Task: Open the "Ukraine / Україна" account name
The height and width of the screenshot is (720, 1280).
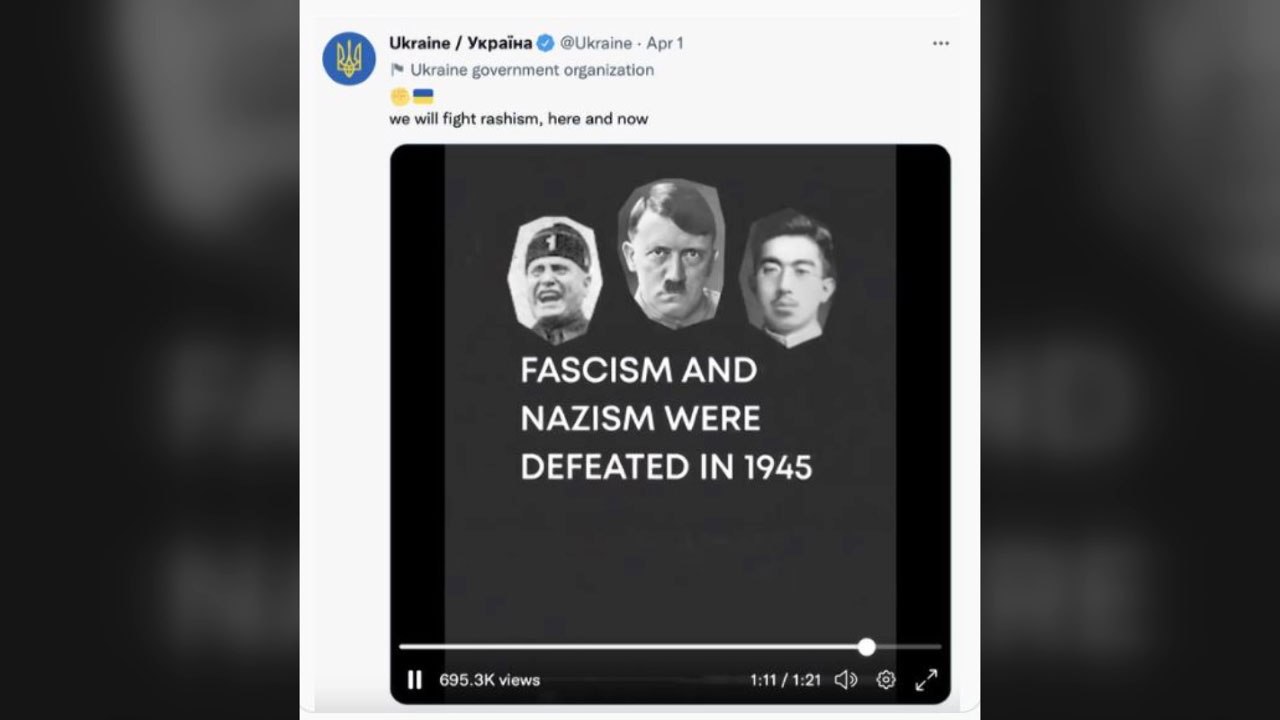Action: click(459, 43)
